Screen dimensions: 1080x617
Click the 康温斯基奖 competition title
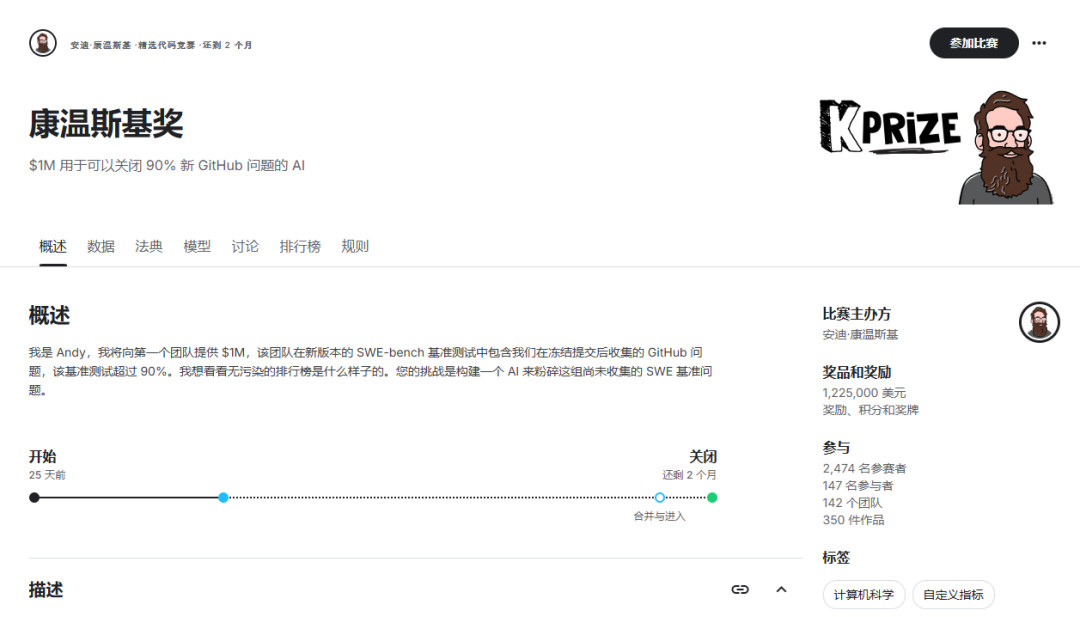[106, 124]
